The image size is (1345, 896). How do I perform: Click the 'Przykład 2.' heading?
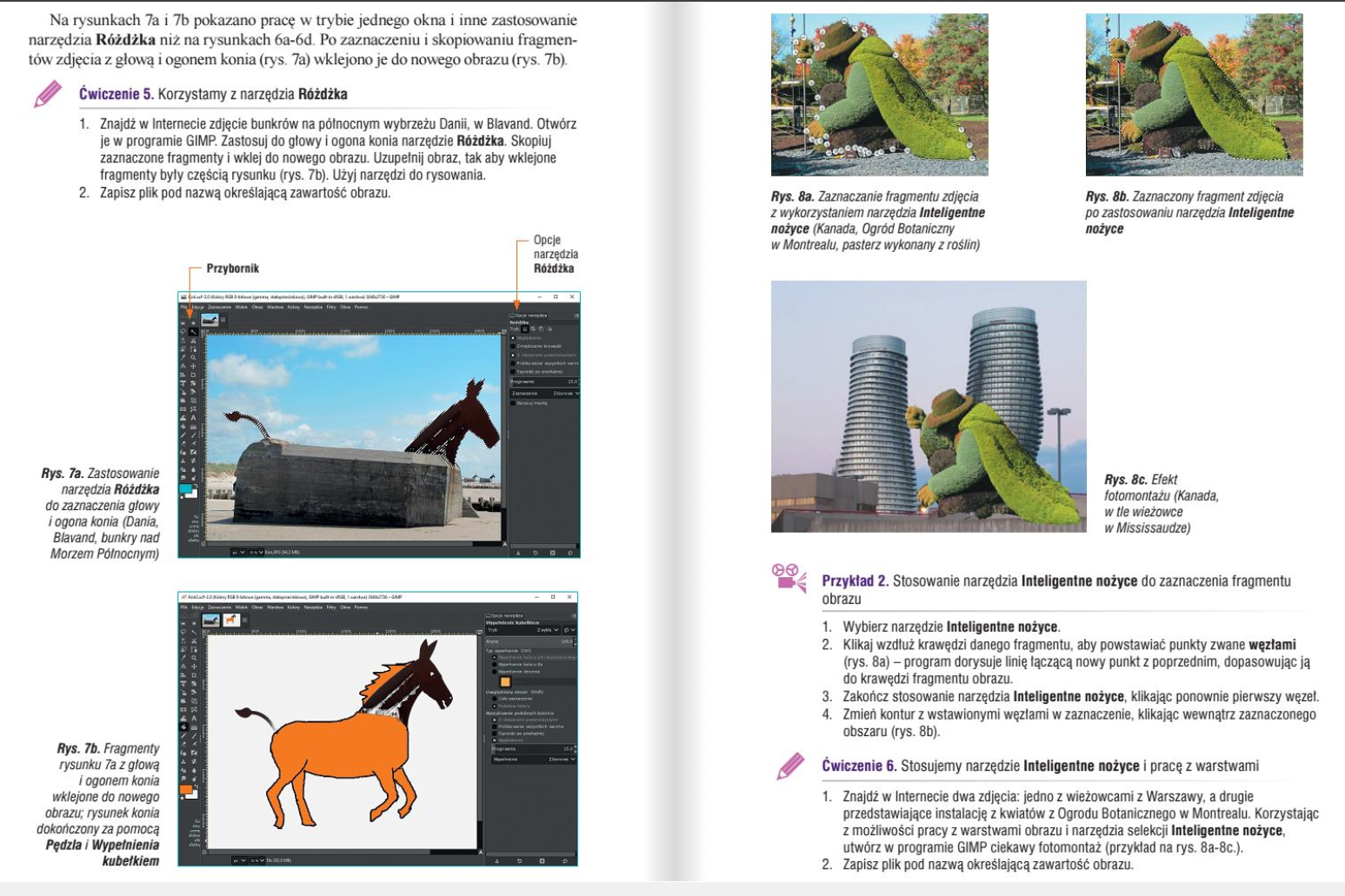856,581
